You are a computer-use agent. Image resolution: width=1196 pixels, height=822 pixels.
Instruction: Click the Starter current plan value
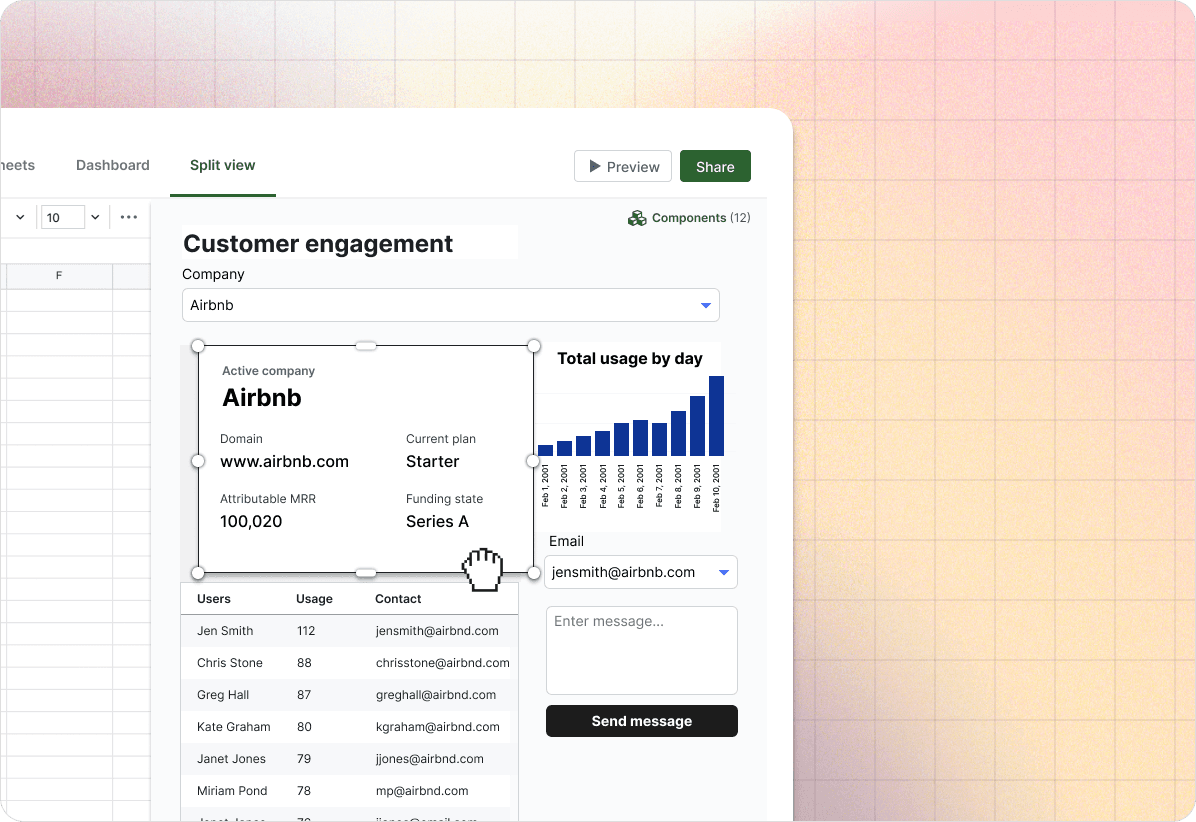[x=432, y=461]
